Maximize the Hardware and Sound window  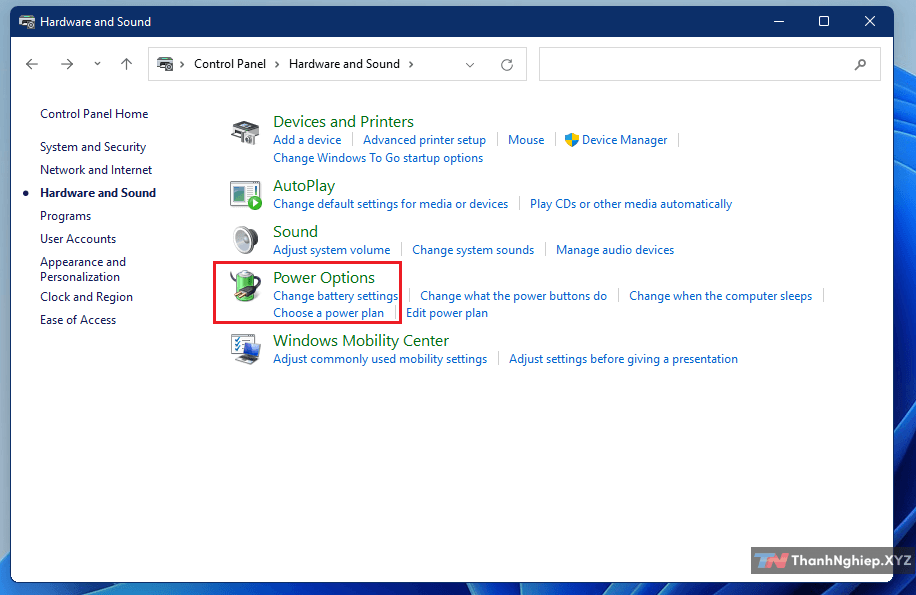pyautogui.click(x=824, y=22)
